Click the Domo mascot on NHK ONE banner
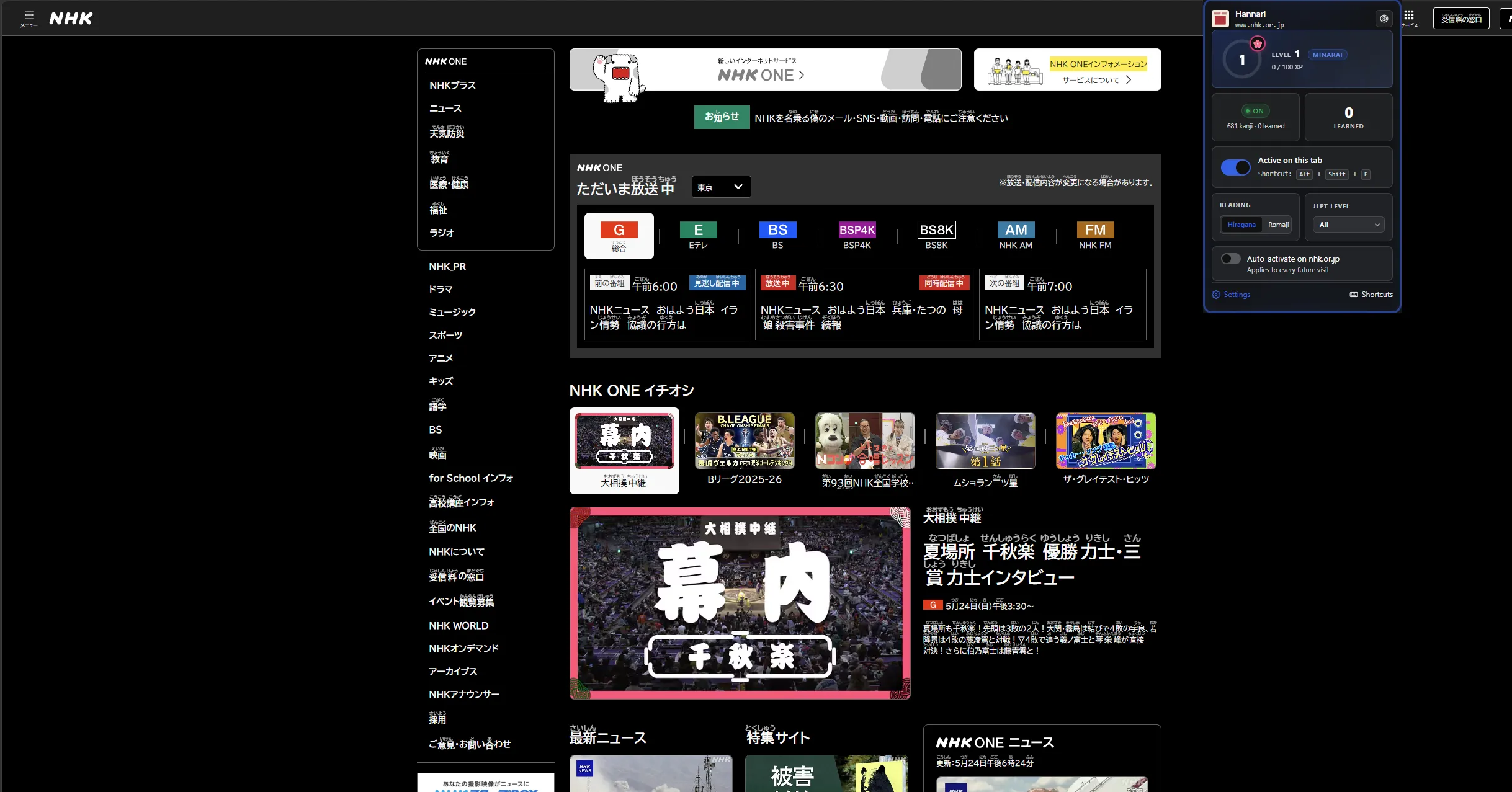Image resolution: width=1512 pixels, height=792 pixels. [619, 78]
